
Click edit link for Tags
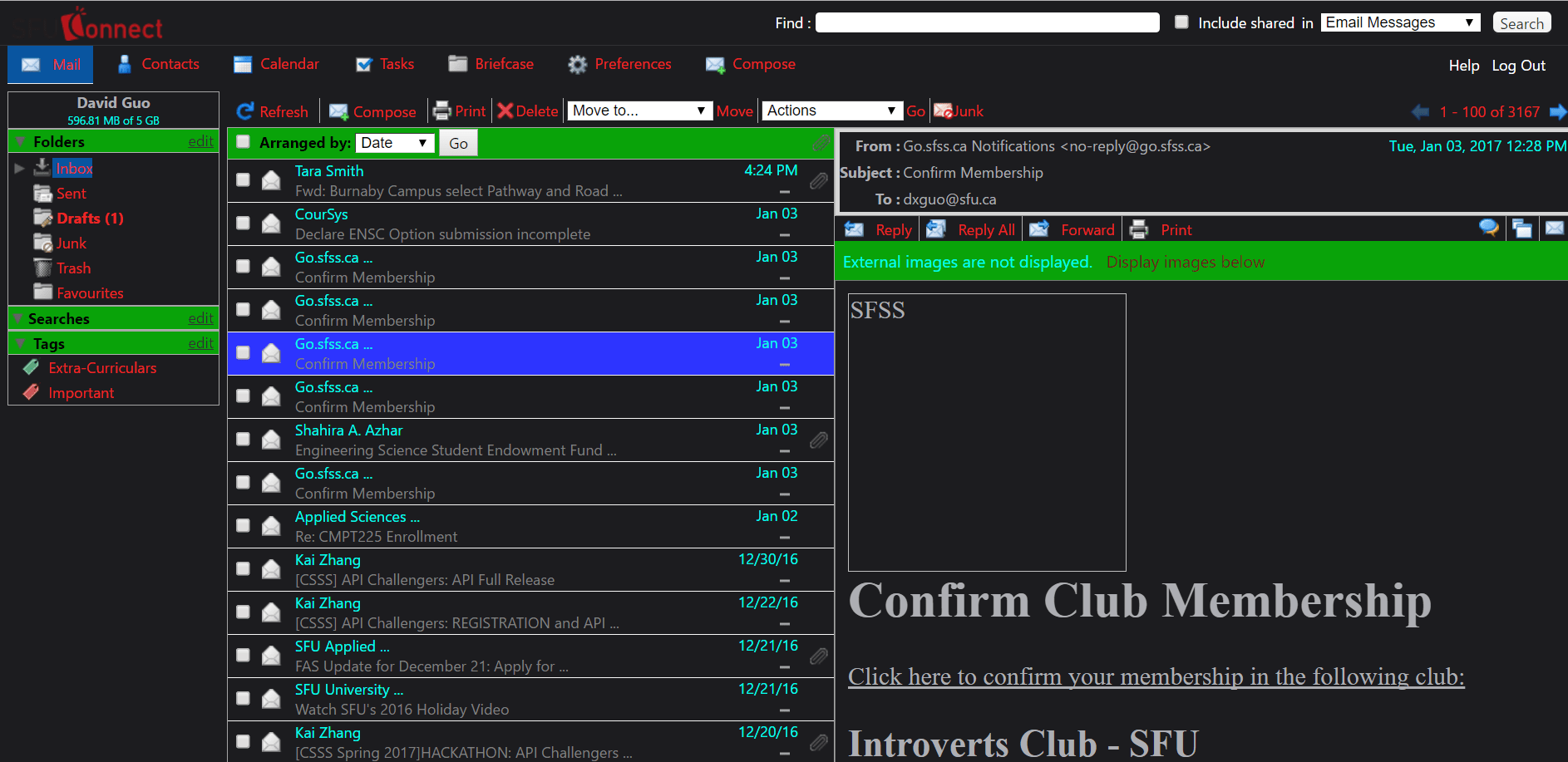(x=200, y=343)
